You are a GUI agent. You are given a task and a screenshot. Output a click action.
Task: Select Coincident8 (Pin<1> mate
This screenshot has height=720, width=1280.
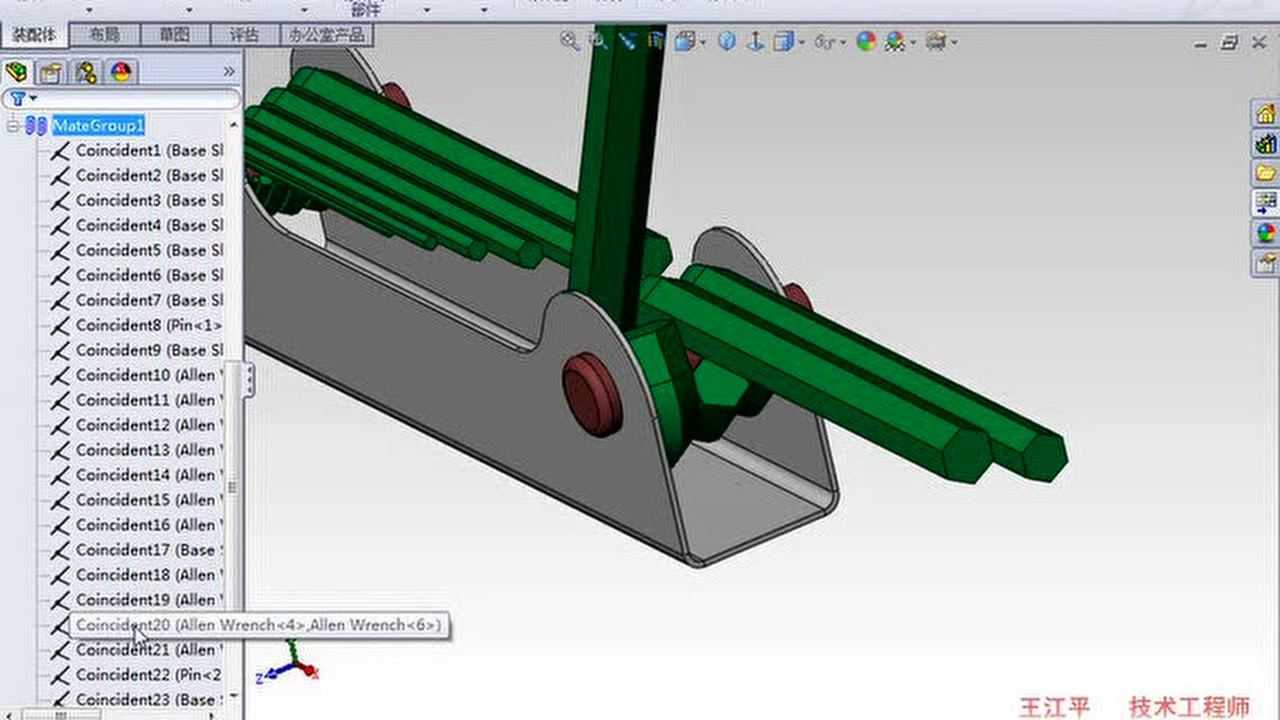pos(149,325)
